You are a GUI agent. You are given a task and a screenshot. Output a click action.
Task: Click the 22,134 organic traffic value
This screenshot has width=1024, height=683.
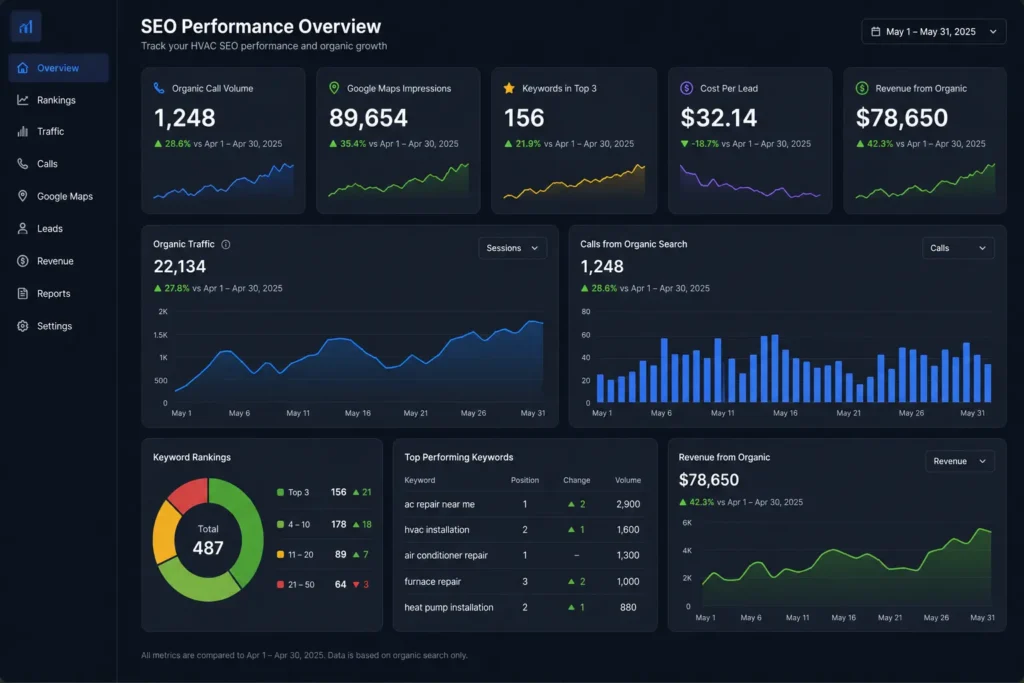180,266
